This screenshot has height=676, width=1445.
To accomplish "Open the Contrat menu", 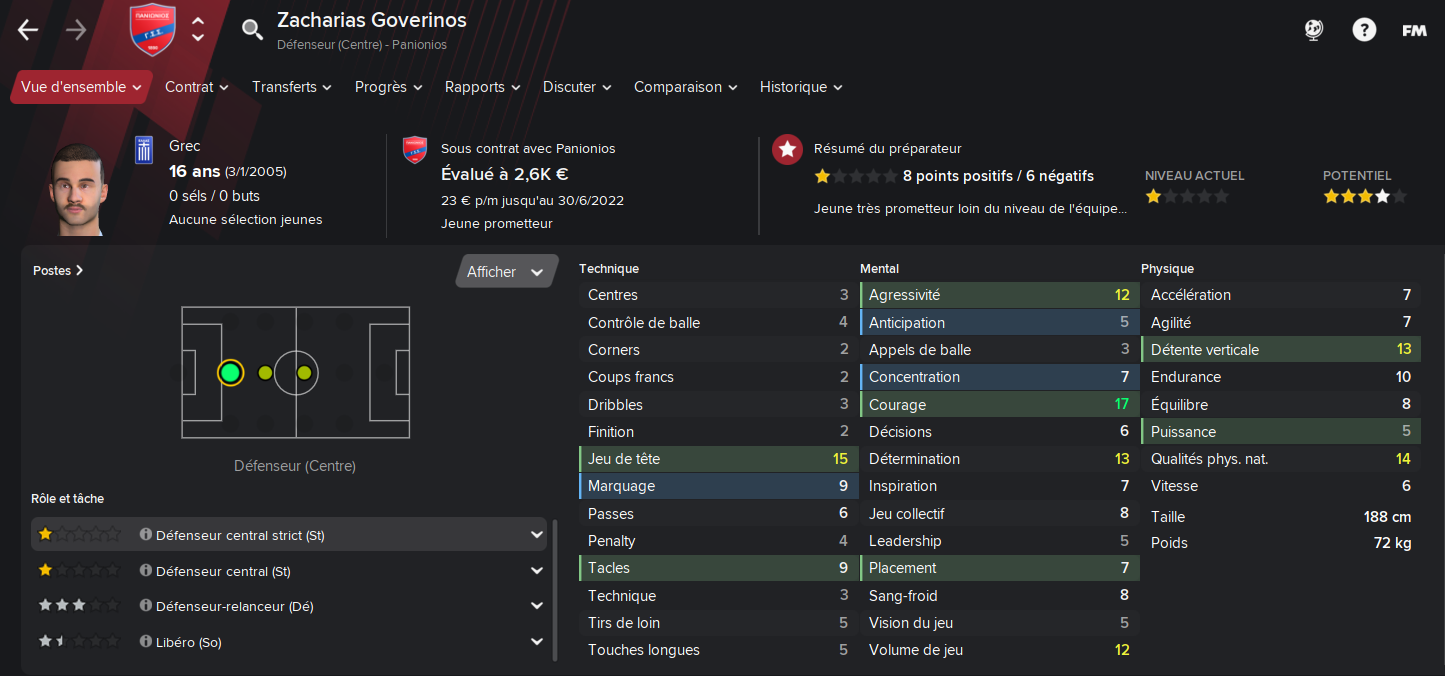I will pyautogui.click(x=196, y=87).
